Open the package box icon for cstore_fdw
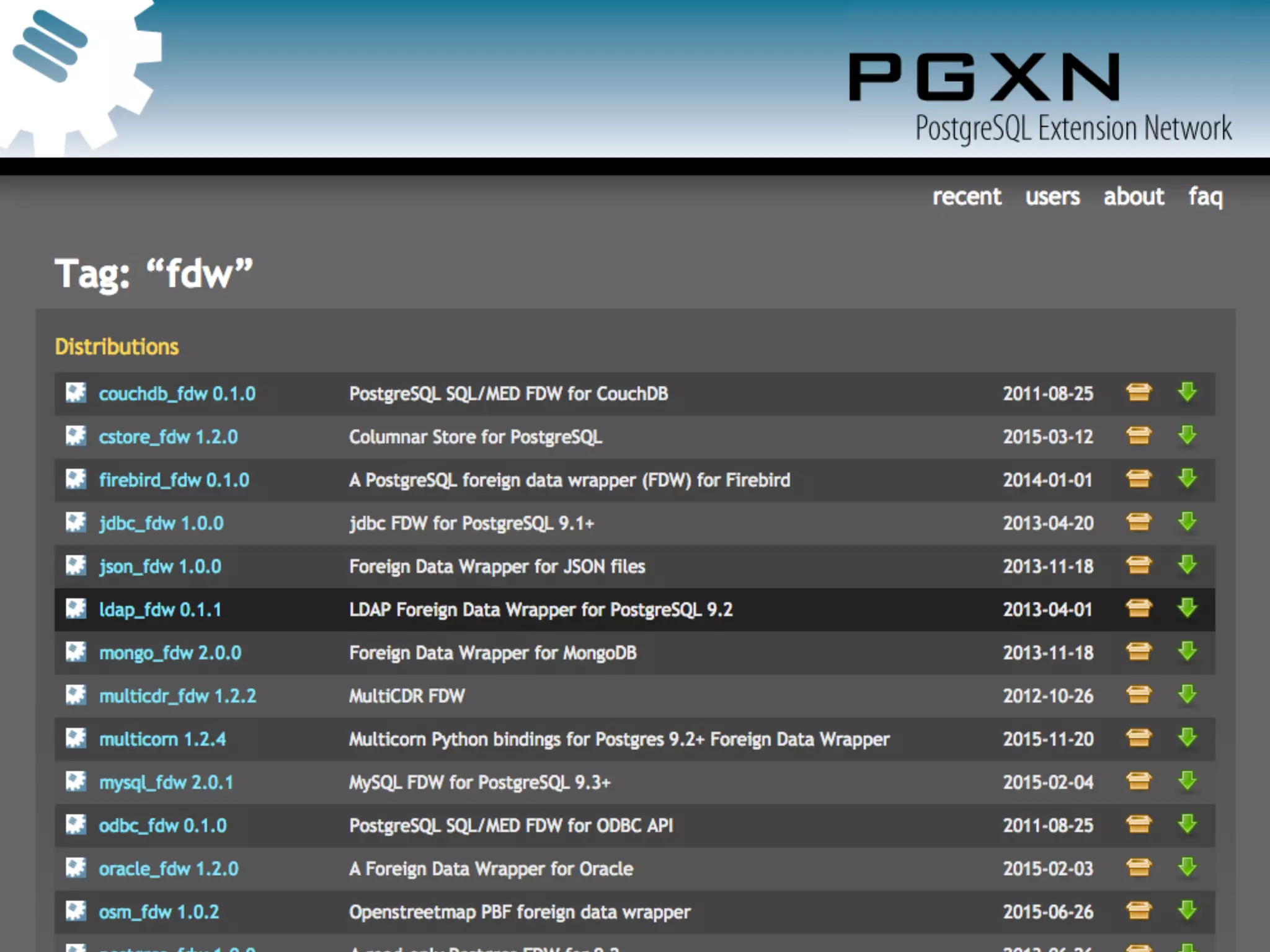This screenshot has width=1270, height=952. click(1139, 436)
